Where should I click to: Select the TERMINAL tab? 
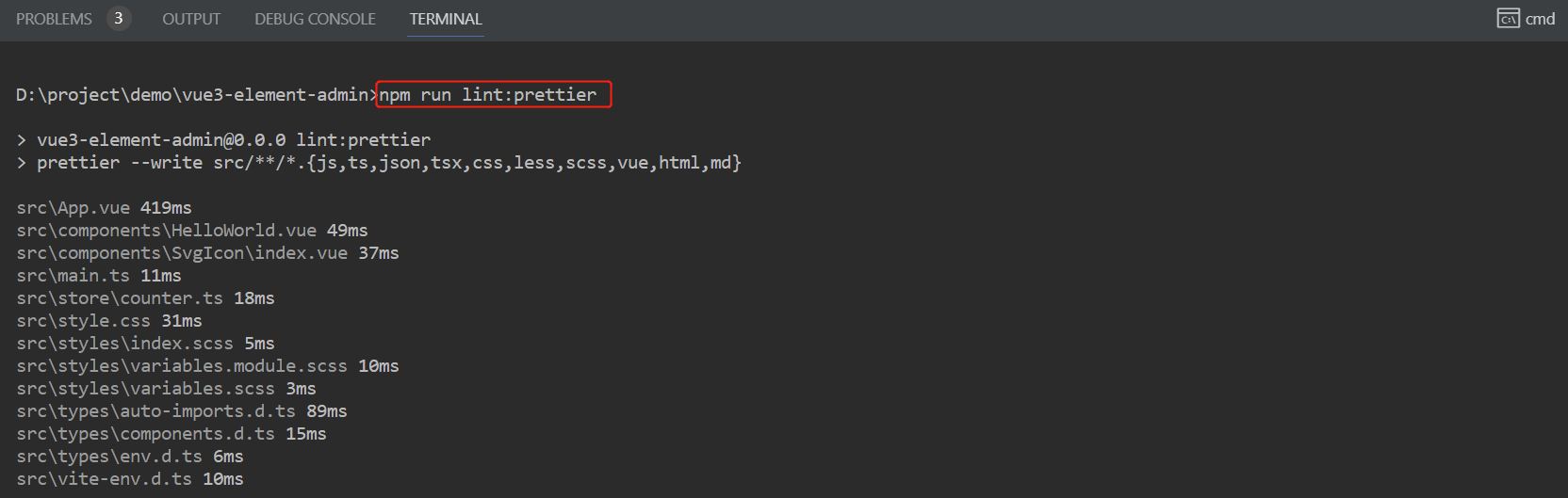[446, 19]
